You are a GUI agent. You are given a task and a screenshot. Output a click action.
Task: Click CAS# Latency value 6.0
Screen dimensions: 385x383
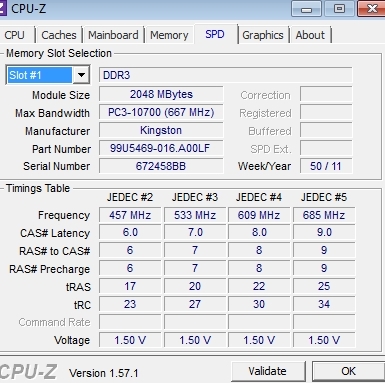tap(130, 233)
